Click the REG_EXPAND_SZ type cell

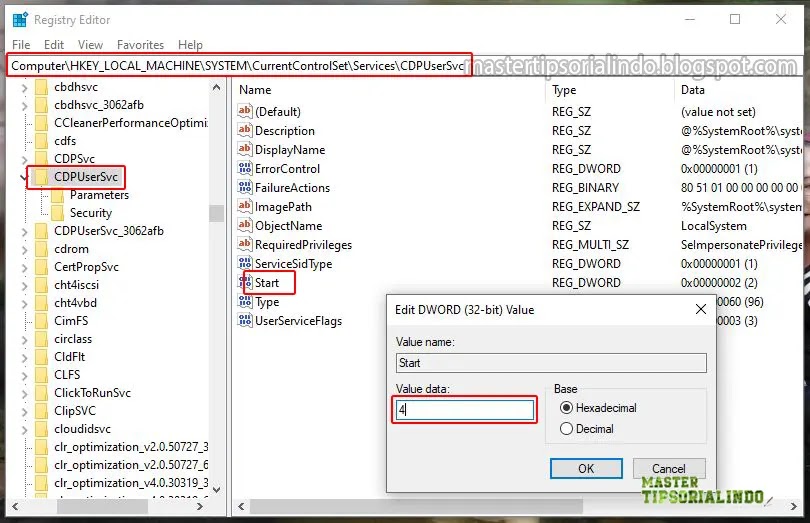point(596,207)
